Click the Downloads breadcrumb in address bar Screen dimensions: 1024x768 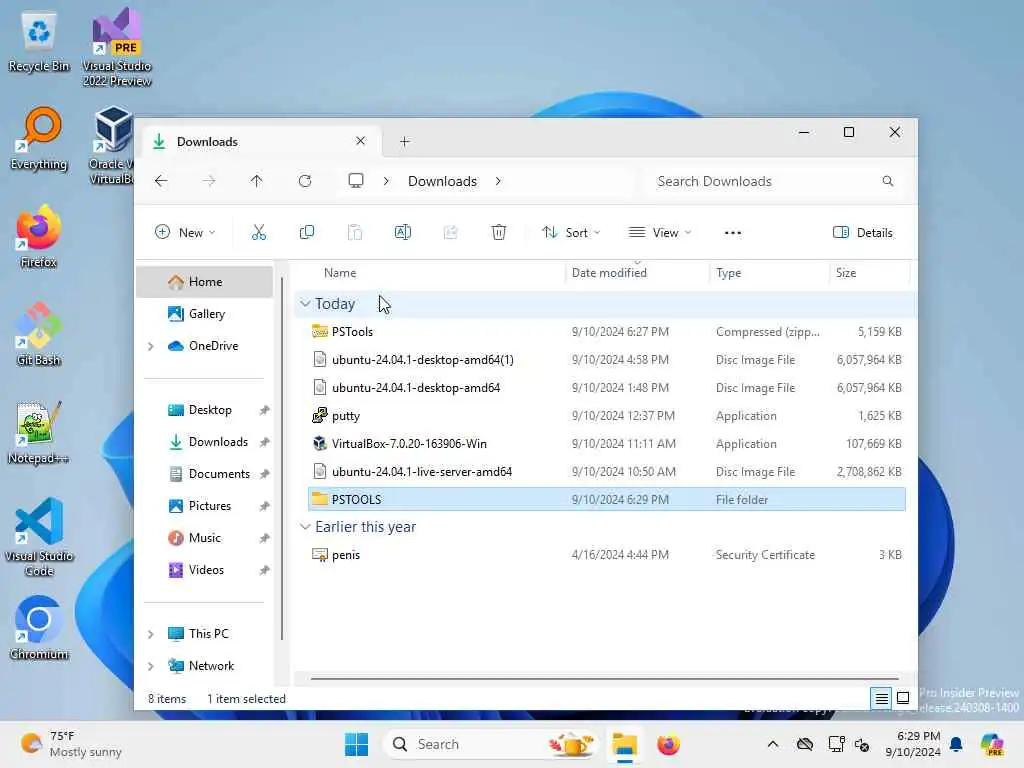[x=442, y=181]
